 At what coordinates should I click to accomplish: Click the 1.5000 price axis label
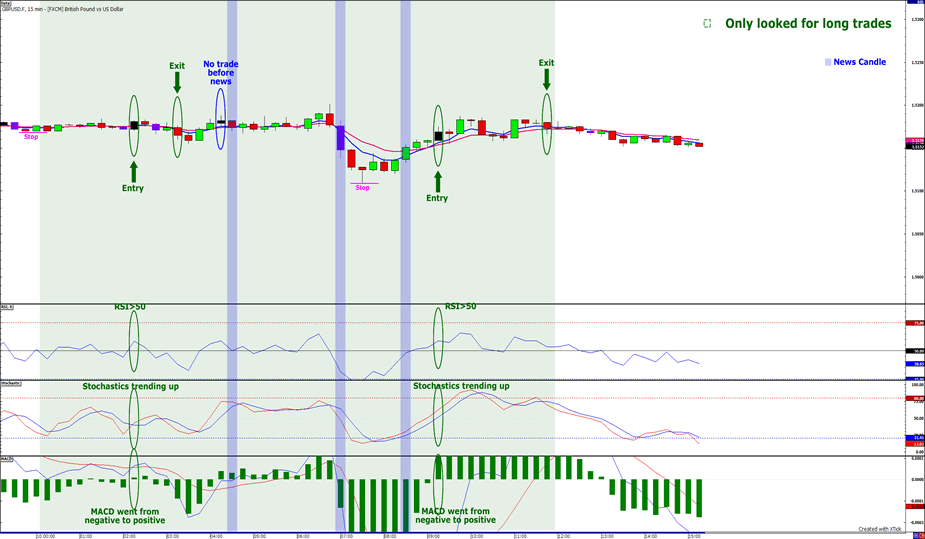tap(917, 277)
